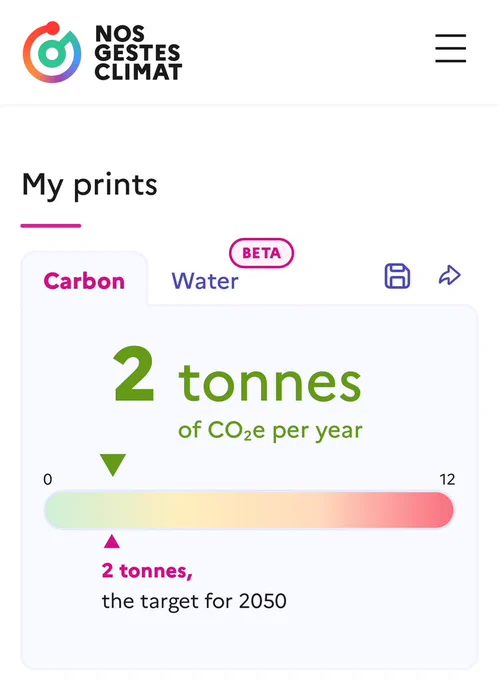The width and height of the screenshot is (499, 680).
Task: Open the hamburger navigation menu
Action: click(450, 48)
